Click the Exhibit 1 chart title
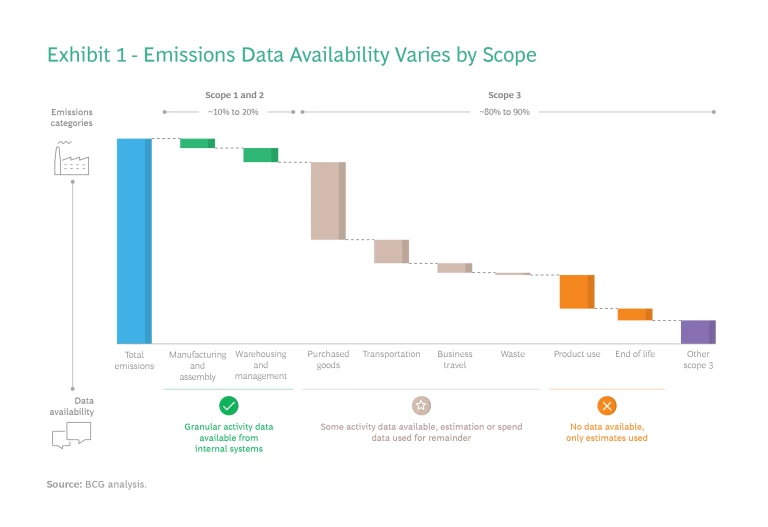Screen dimensions: 768x527 point(291,54)
